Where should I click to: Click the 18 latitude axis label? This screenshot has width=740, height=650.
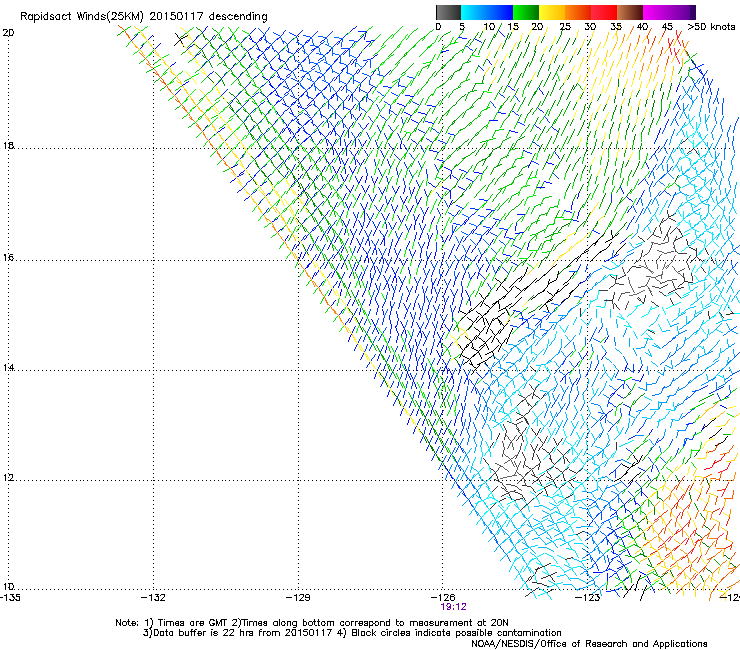click(x=8, y=145)
